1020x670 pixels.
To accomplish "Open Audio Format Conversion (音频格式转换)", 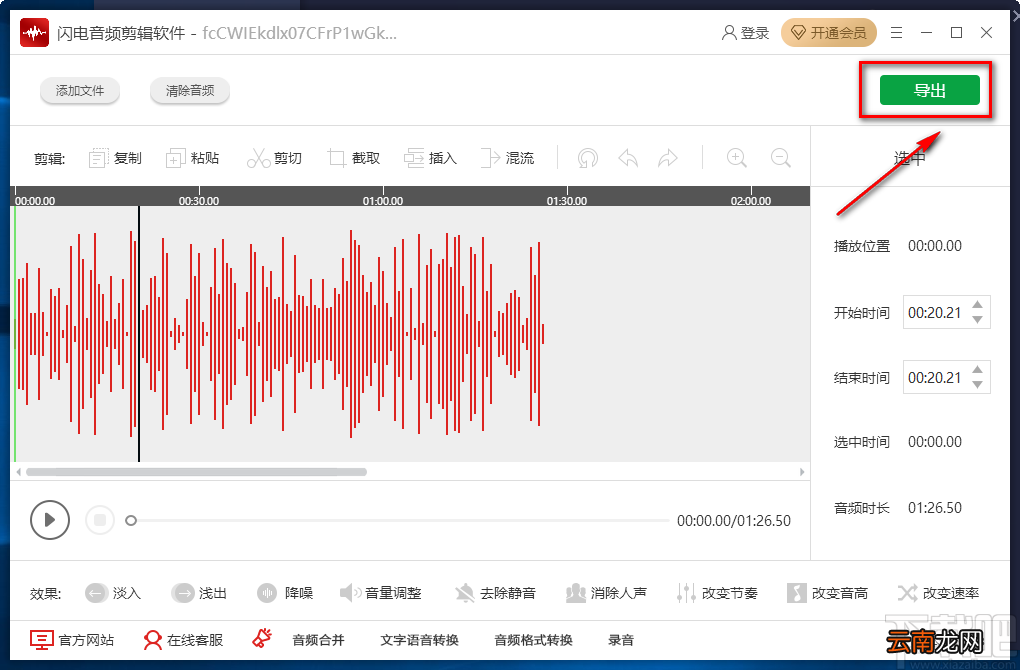I will (x=533, y=640).
